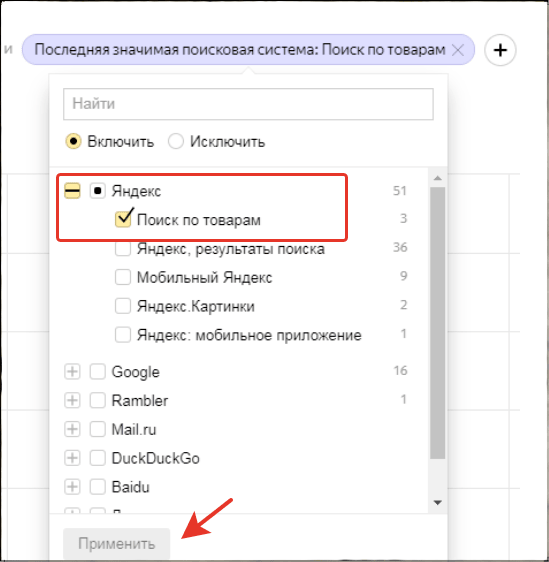Click the Mail.ru label text
Viewport: 549px width, 562px height.
tap(134, 429)
